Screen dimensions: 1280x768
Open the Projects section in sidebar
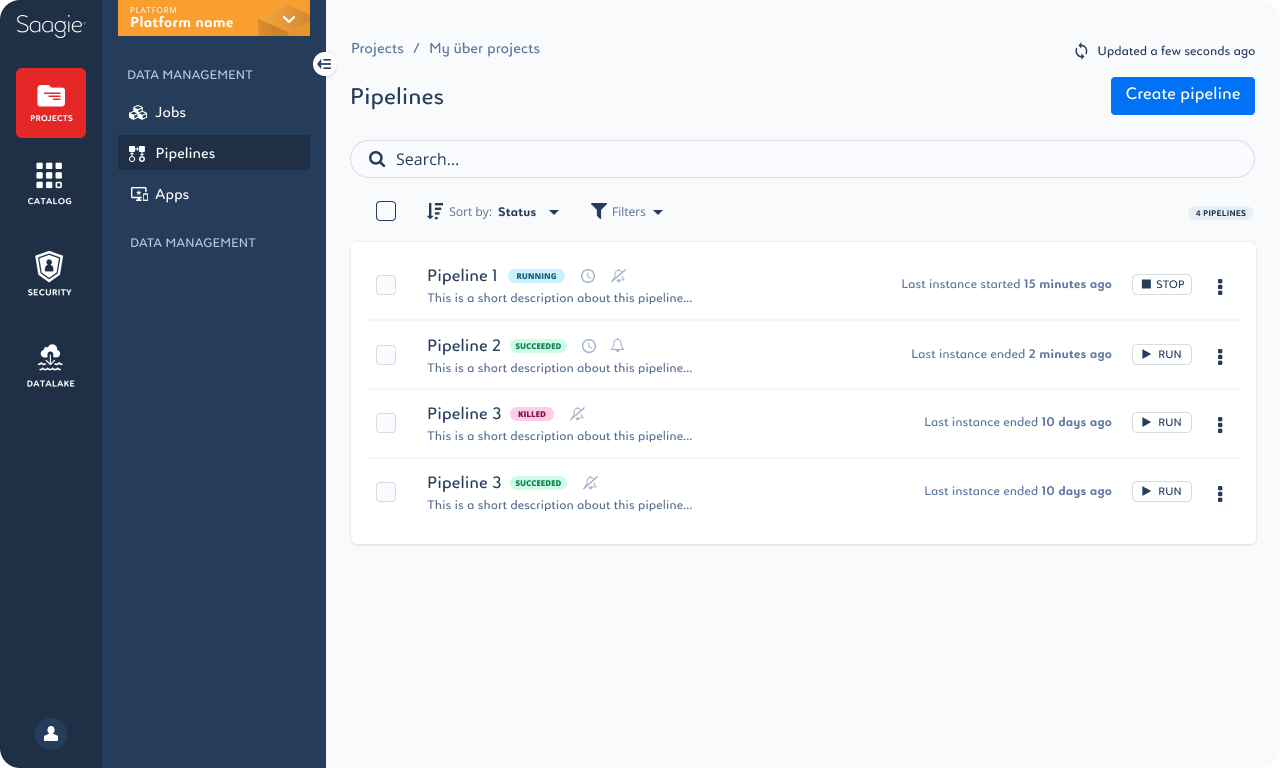(x=51, y=102)
